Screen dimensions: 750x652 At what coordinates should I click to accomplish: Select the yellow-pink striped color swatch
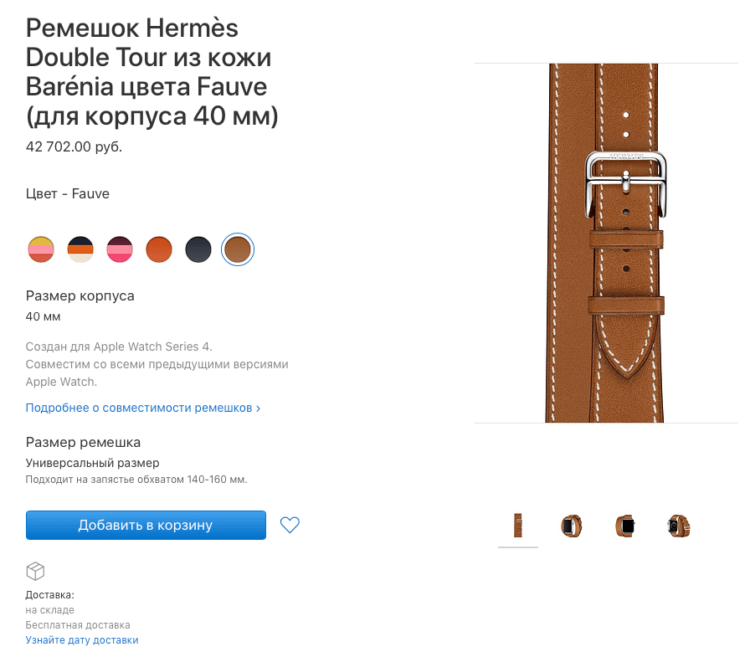tap(41, 250)
